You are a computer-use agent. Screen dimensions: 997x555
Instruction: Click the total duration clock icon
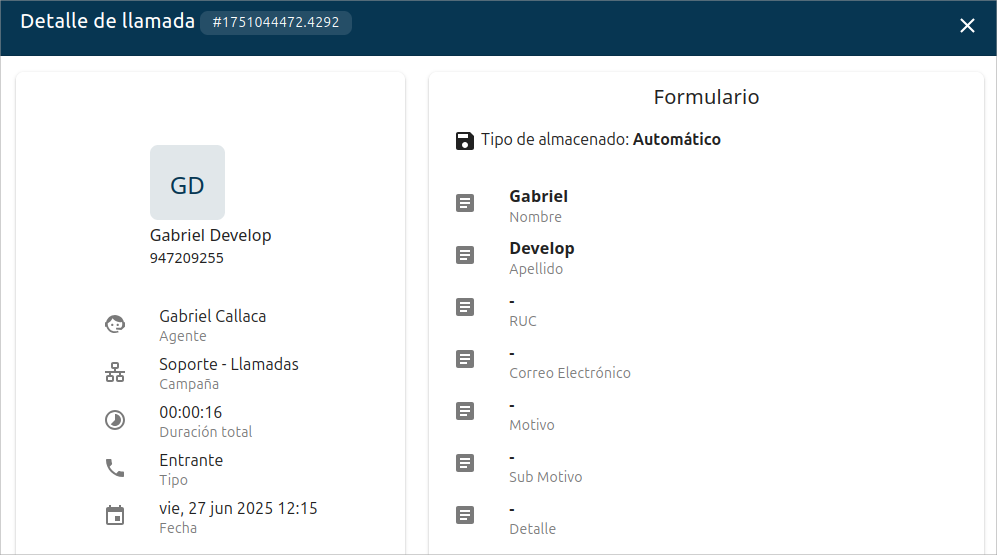115,420
